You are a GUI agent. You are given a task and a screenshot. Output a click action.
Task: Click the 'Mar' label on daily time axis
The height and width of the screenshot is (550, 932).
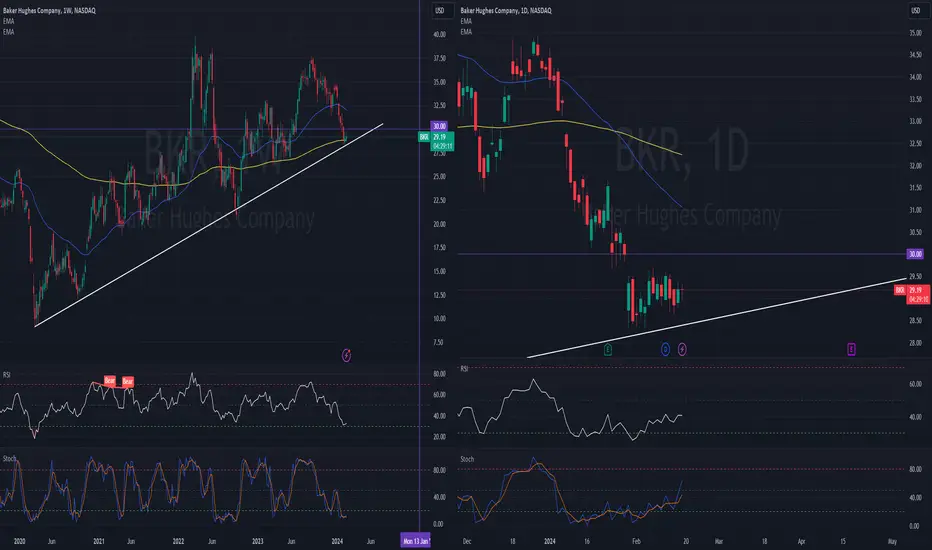tap(719, 542)
